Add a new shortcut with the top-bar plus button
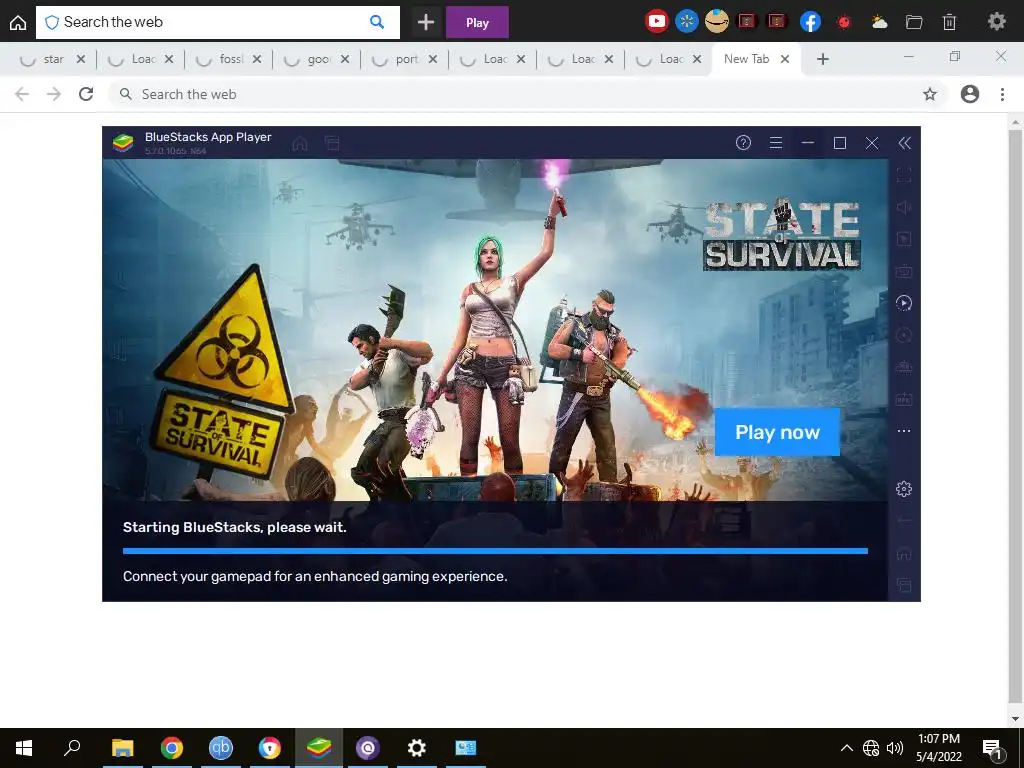 click(426, 22)
